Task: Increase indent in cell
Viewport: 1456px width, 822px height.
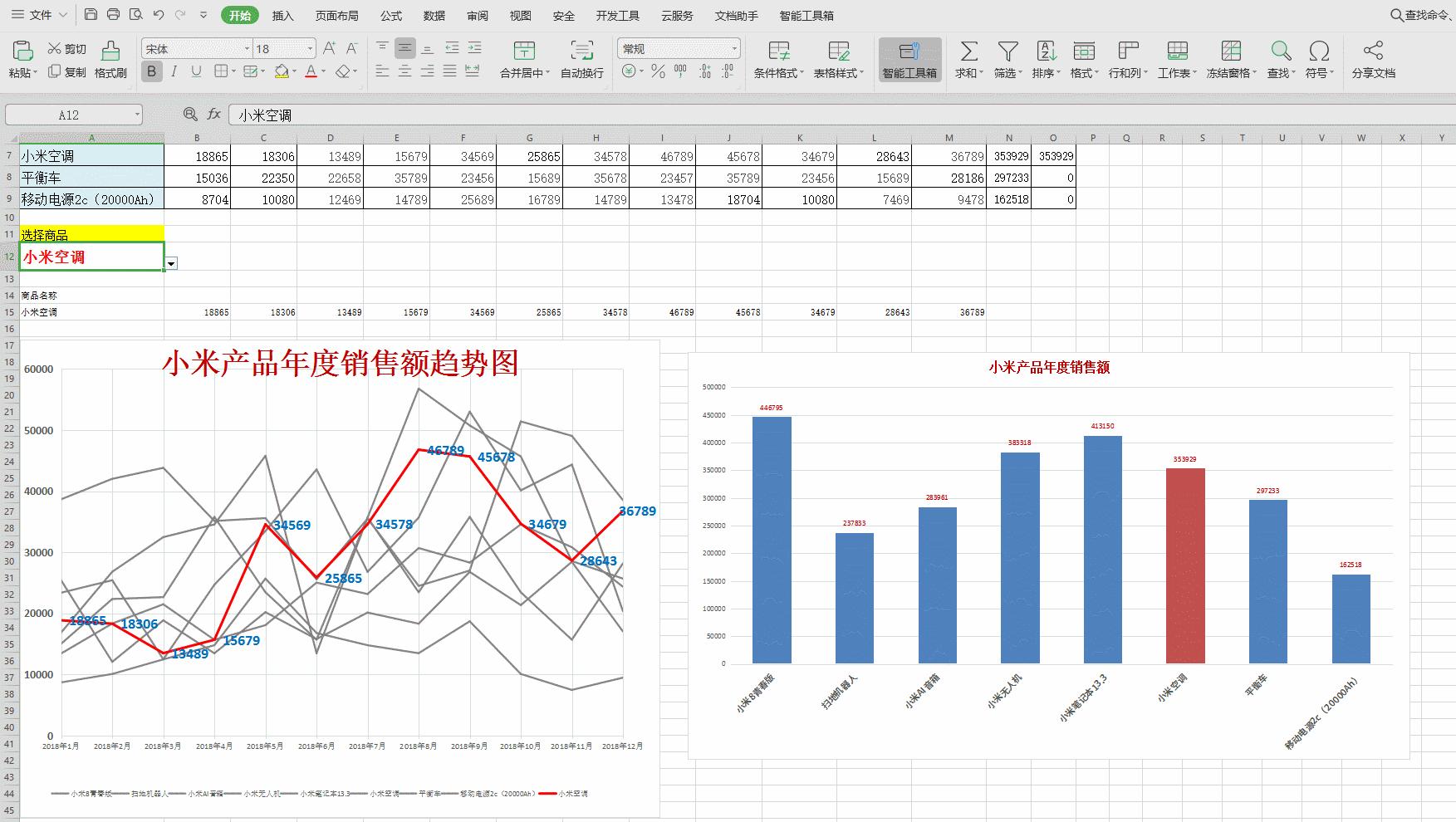Action: click(x=474, y=48)
